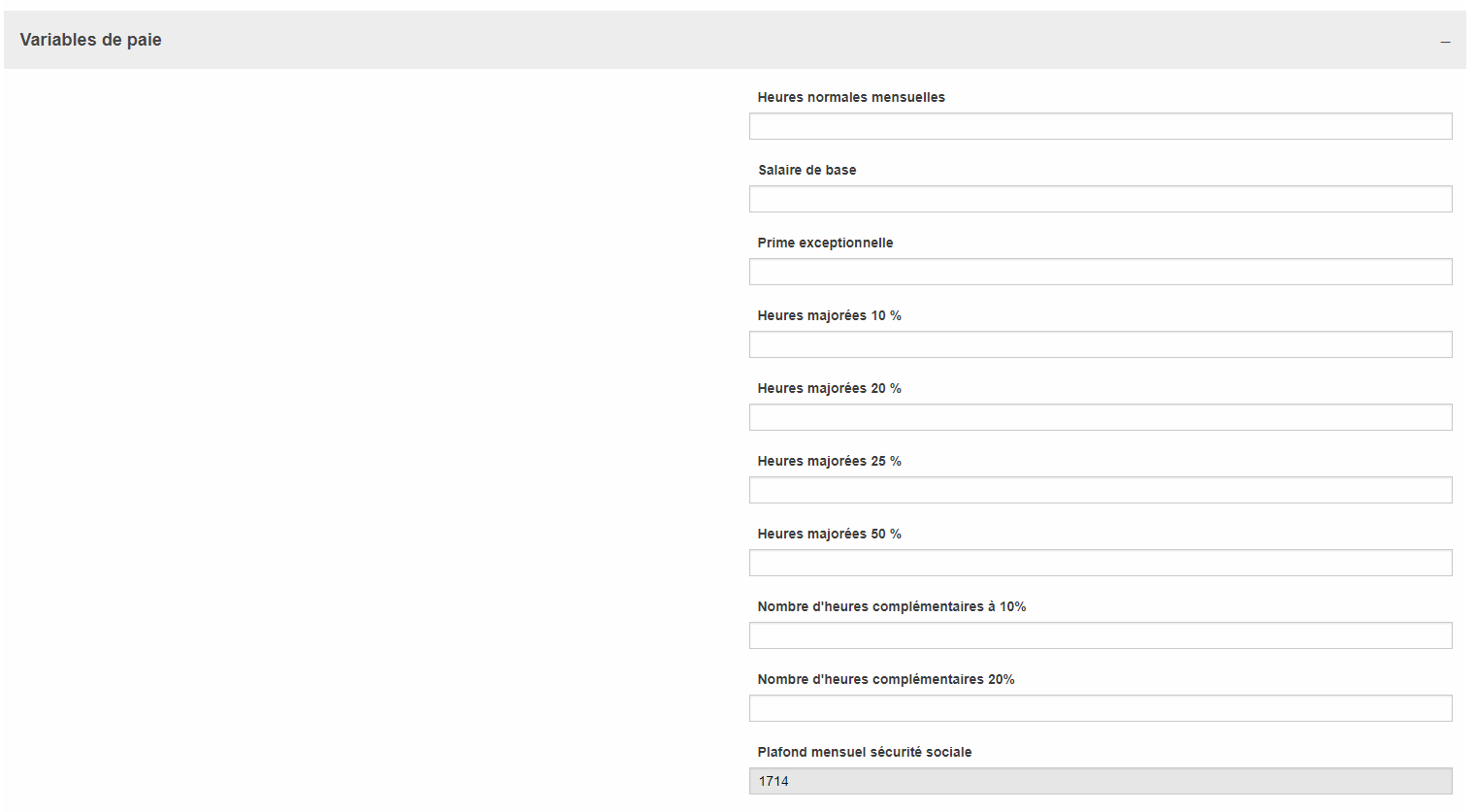Click the Variables de paie header title
The width and height of the screenshot is (1479, 812).
91,40
